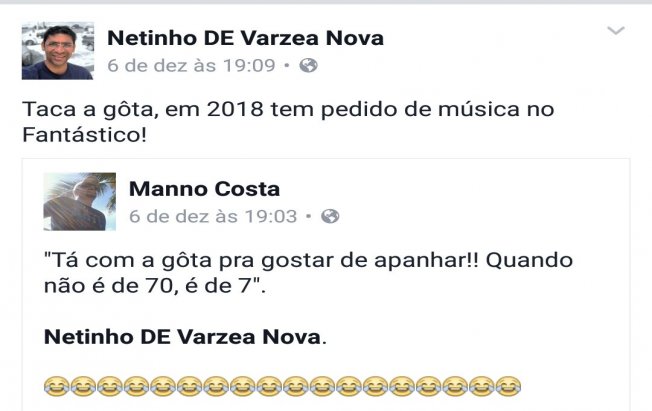Click the bold tagged Netinho name in the shared post
Image resolution: width=652 pixels, height=411 pixels.
point(183,337)
